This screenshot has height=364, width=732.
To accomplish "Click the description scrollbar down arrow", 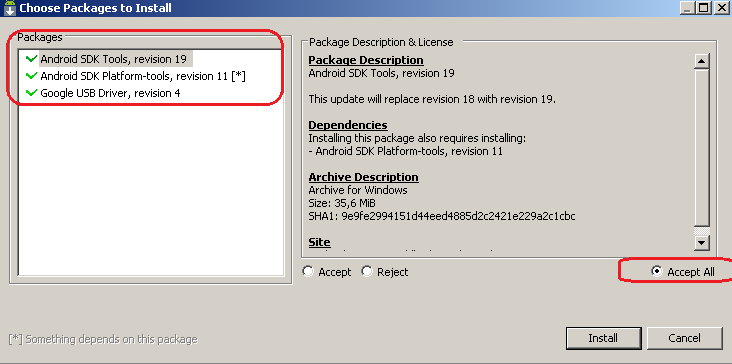I will [702, 243].
